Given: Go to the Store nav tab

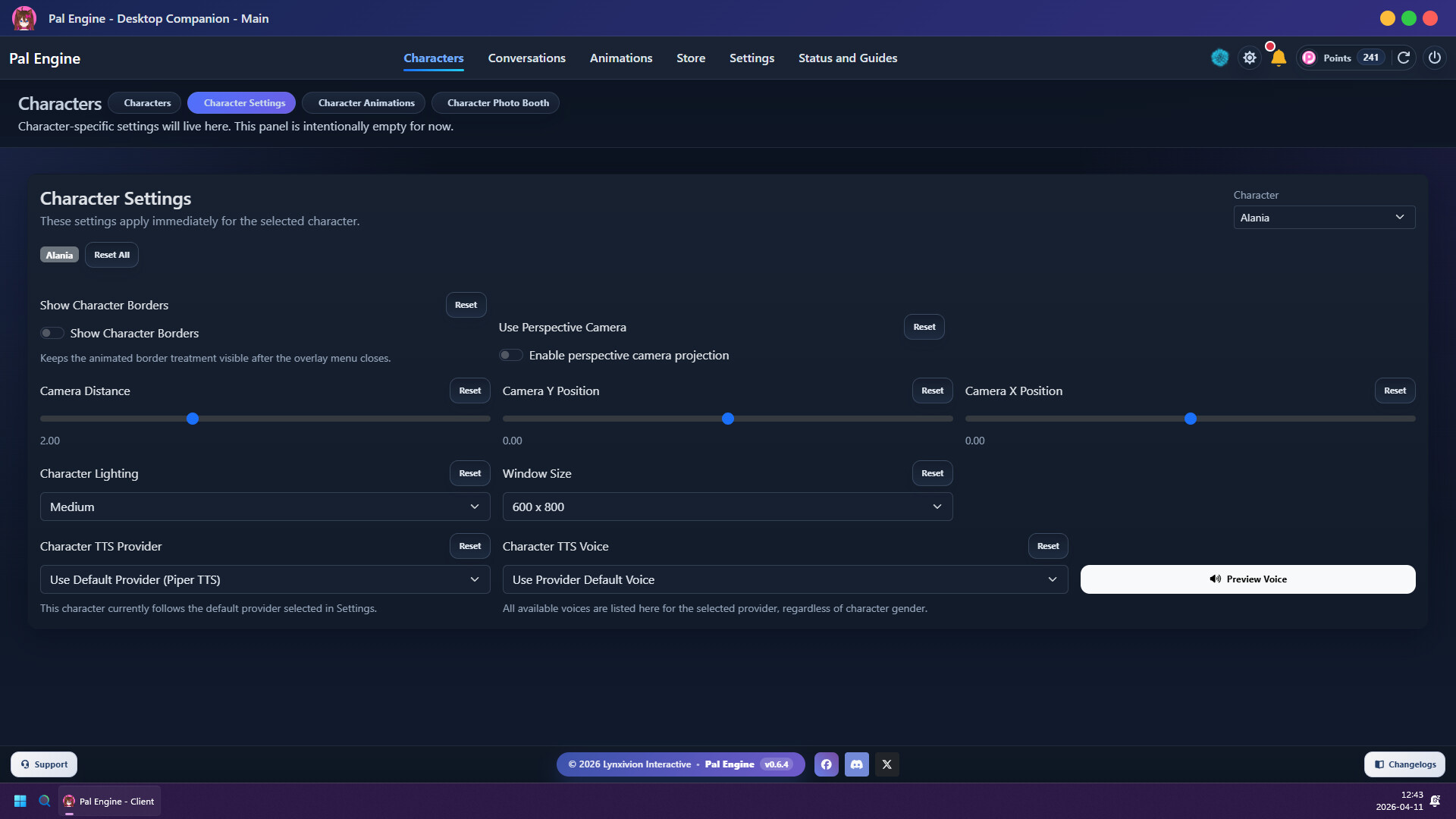Looking at the screenshot, I should click(691, 58).
